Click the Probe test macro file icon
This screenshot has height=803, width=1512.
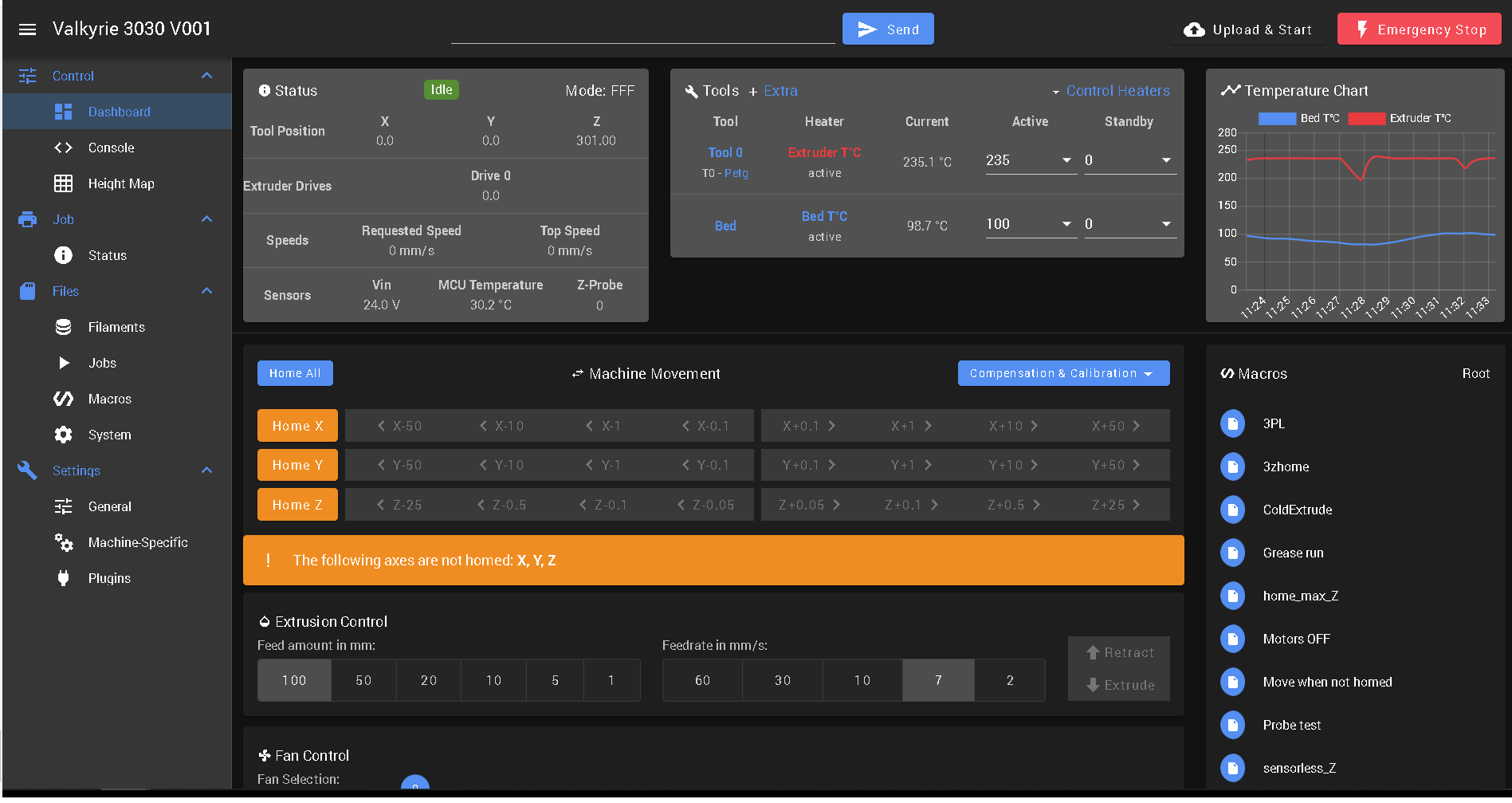[1232, 725]
